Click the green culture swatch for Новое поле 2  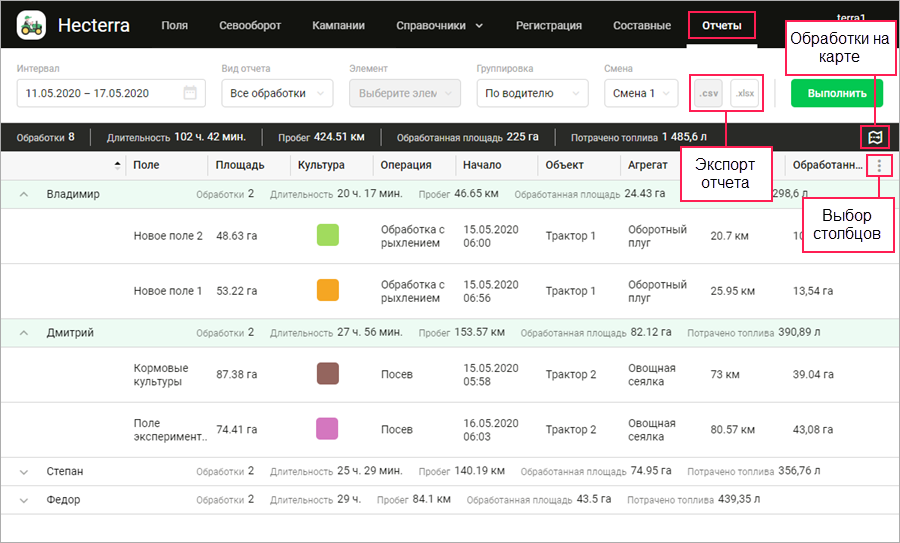(x=327, y=236)
